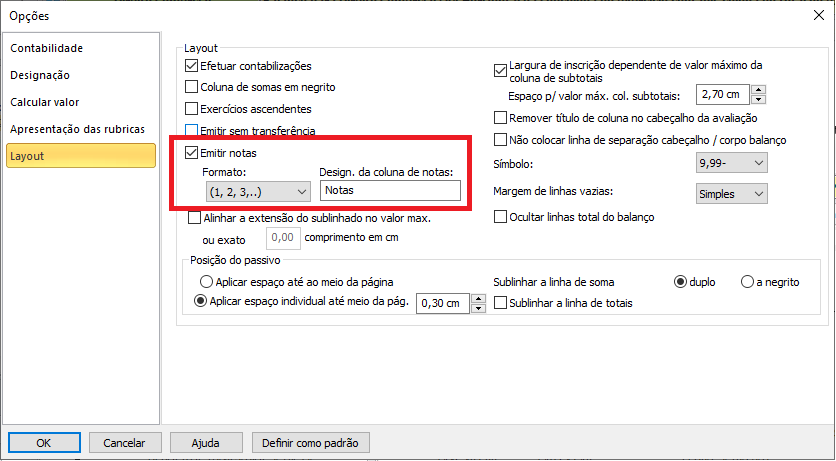
Task: Click the subtotals space 2,70 cm field
Action: click(x=723, y=95)
